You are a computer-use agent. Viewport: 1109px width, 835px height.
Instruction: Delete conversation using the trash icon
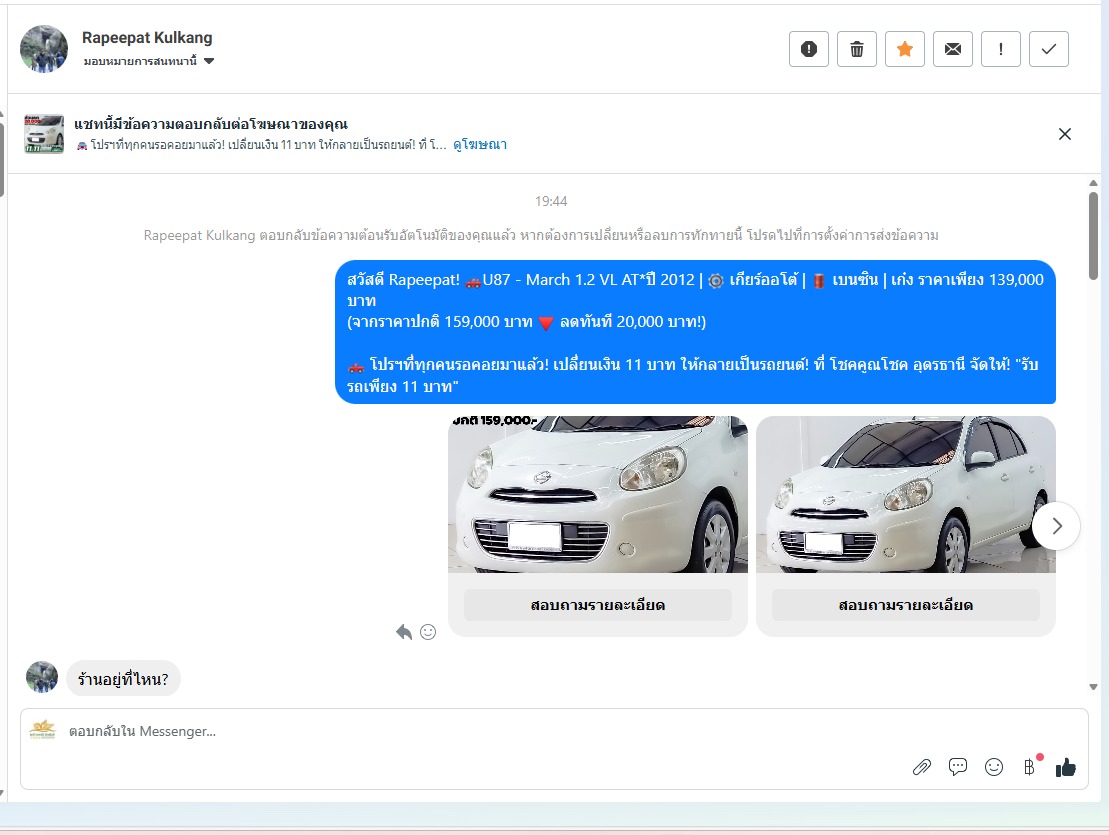coord(857,49)
